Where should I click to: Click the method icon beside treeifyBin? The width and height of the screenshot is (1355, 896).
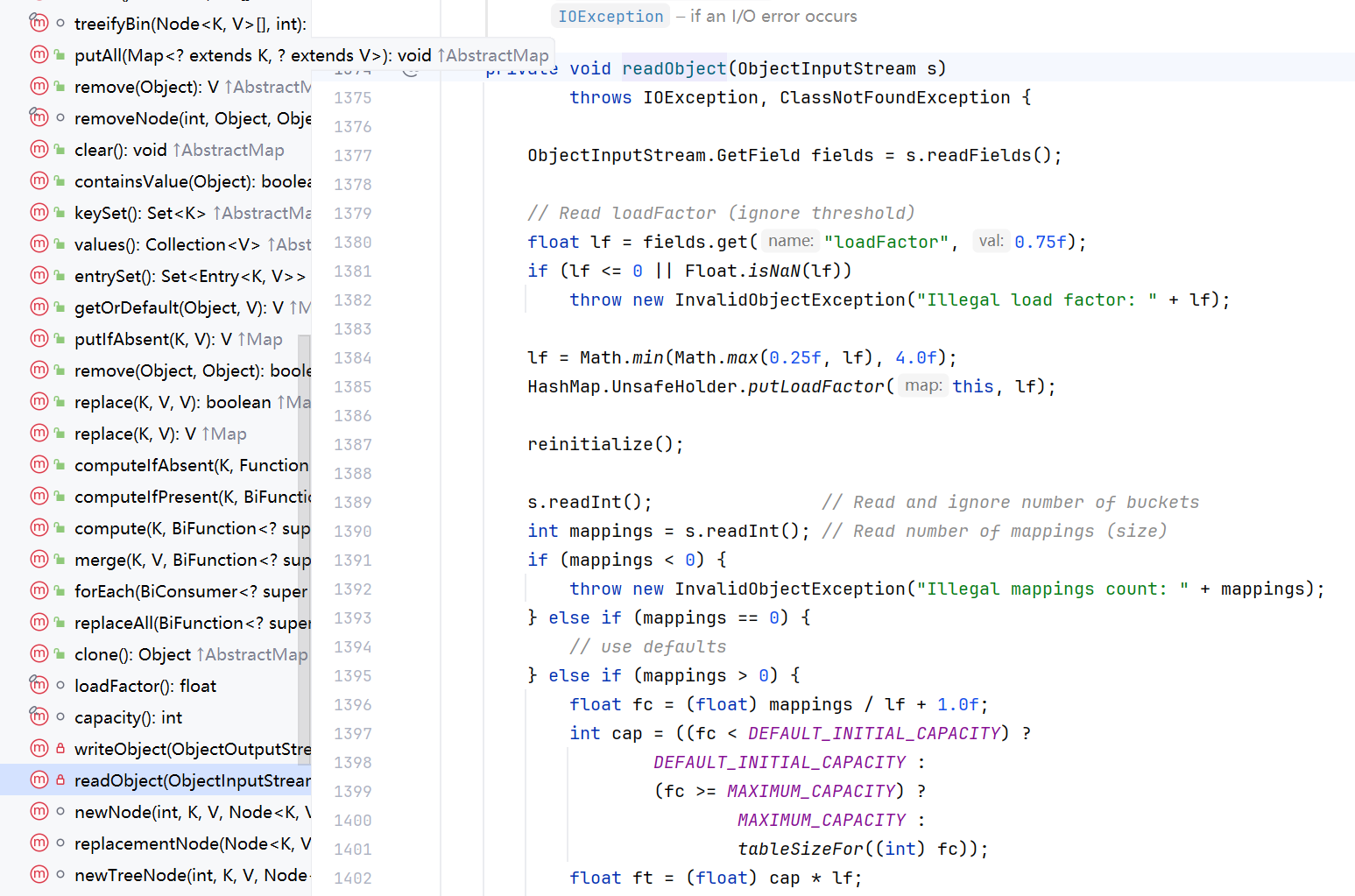click(39, 24)
